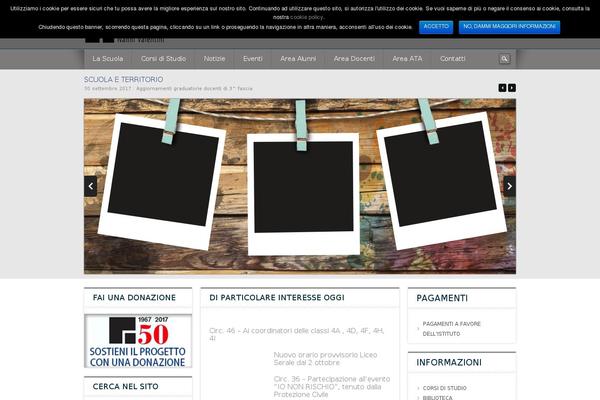The height and width of the screenshot is (400, 600).
Task: Click the search magnifier icon in navbar
Action: click(504, 59)
